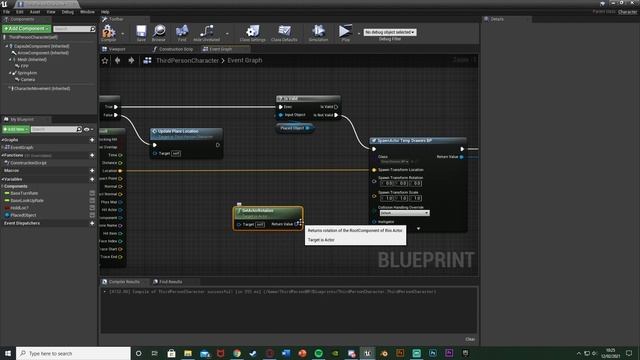Image resolution: width=640 pixels, height=360 pixels.
Task: Collapse the SpringArm tree item
Action: (10, 73)
